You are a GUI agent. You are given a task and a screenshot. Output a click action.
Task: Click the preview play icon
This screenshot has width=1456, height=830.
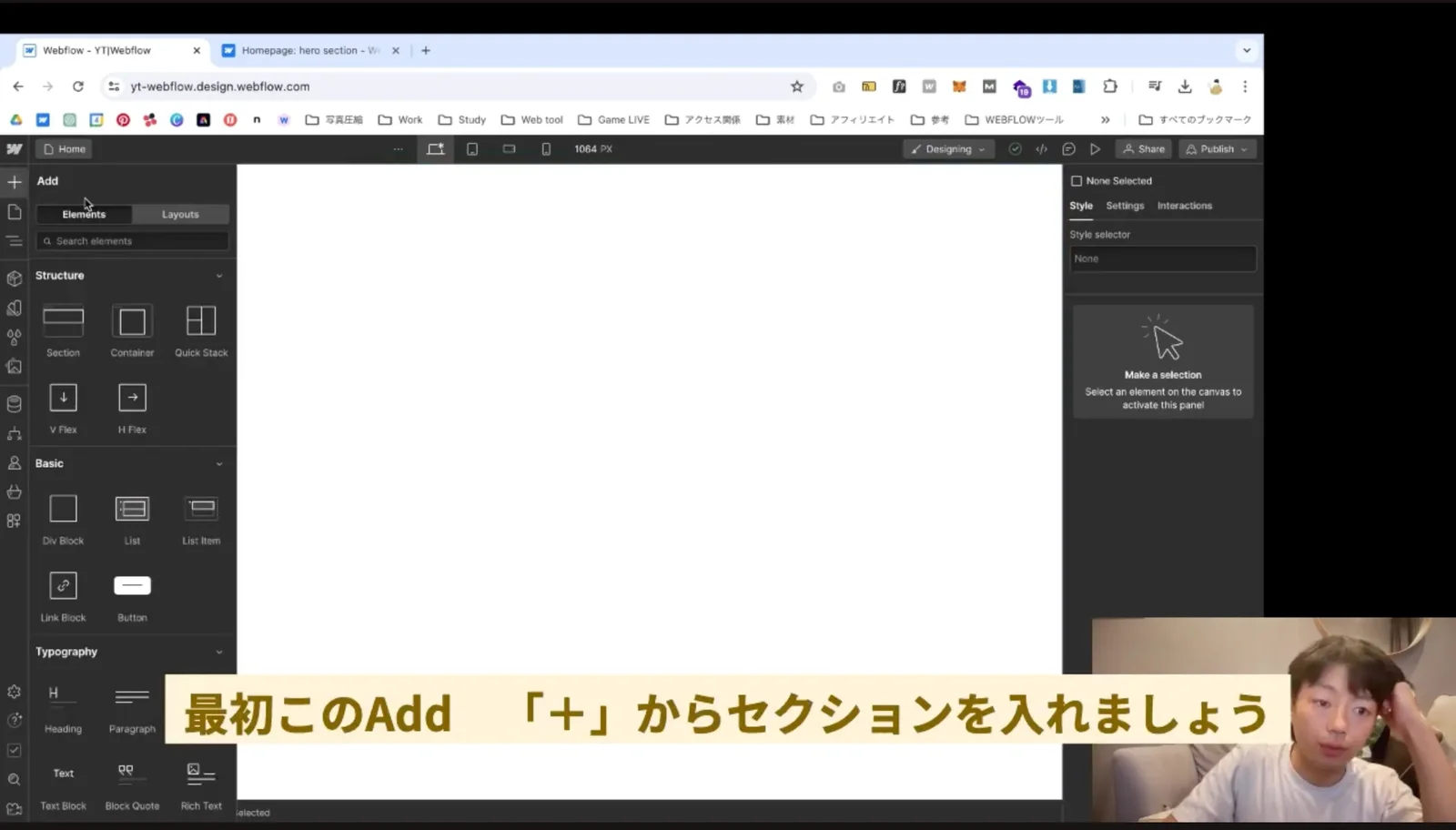click(1096, 149)
